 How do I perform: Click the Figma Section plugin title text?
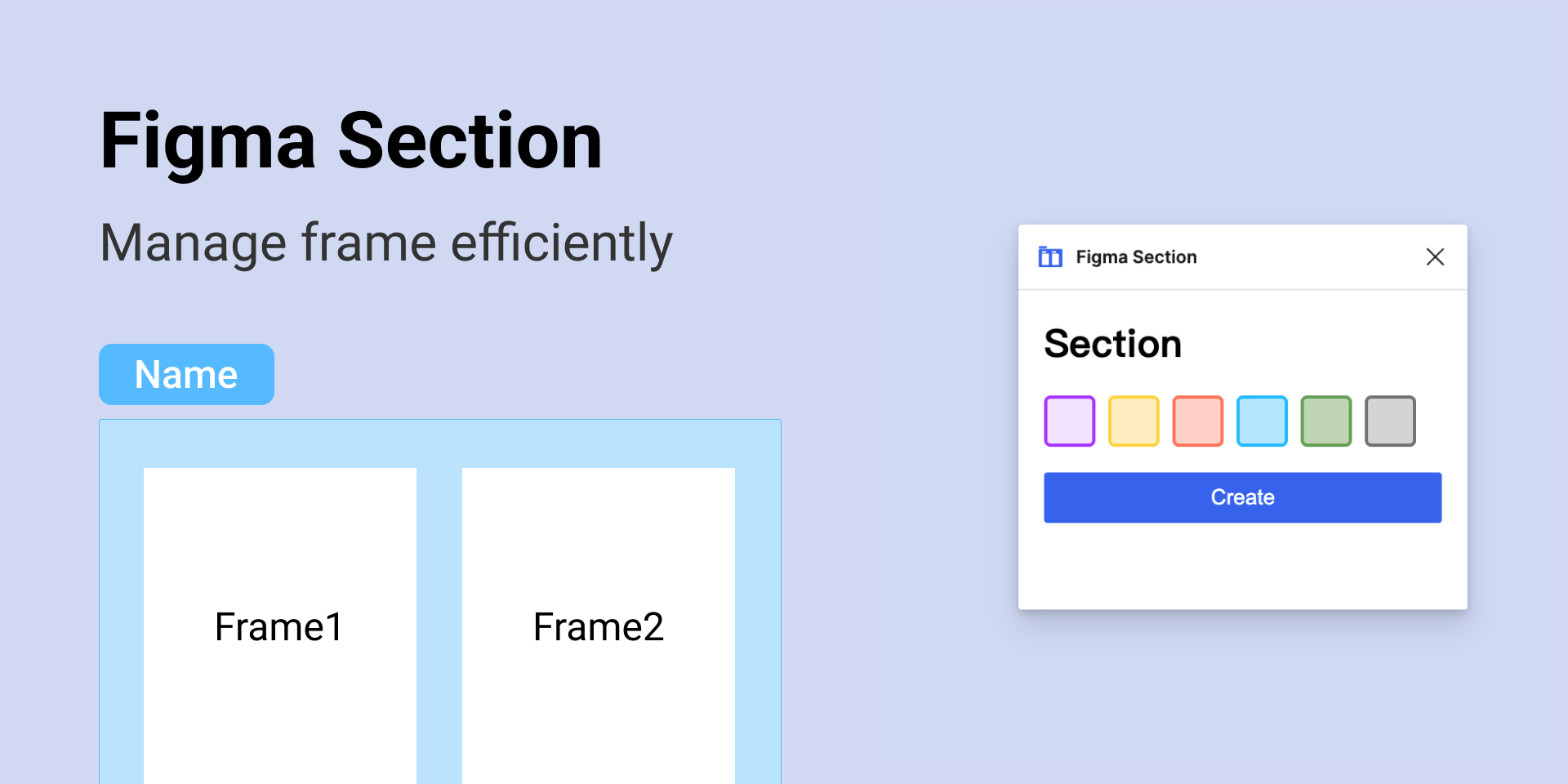coord(1136,257)
